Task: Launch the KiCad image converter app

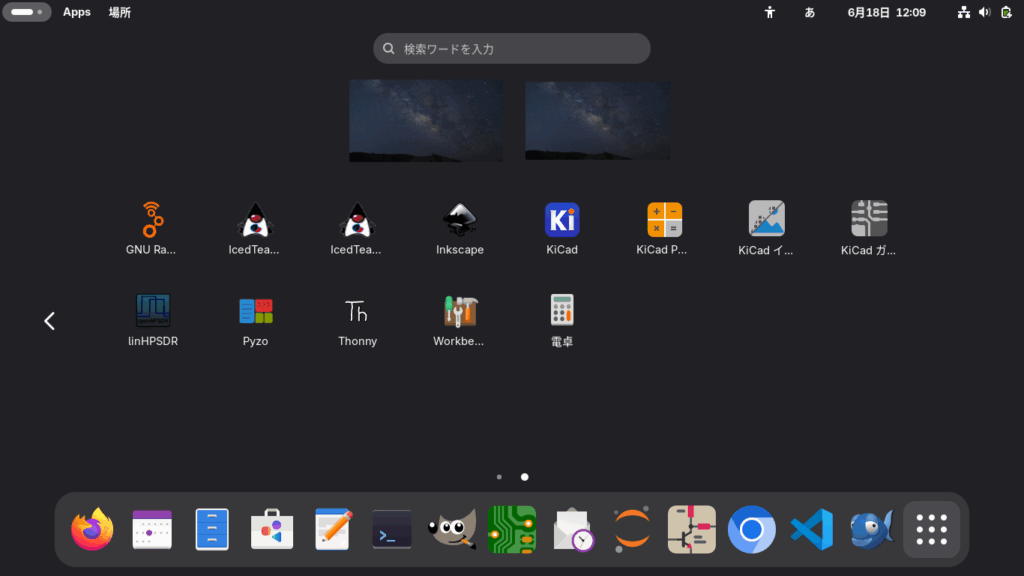Action: click(x=766, y=228)
